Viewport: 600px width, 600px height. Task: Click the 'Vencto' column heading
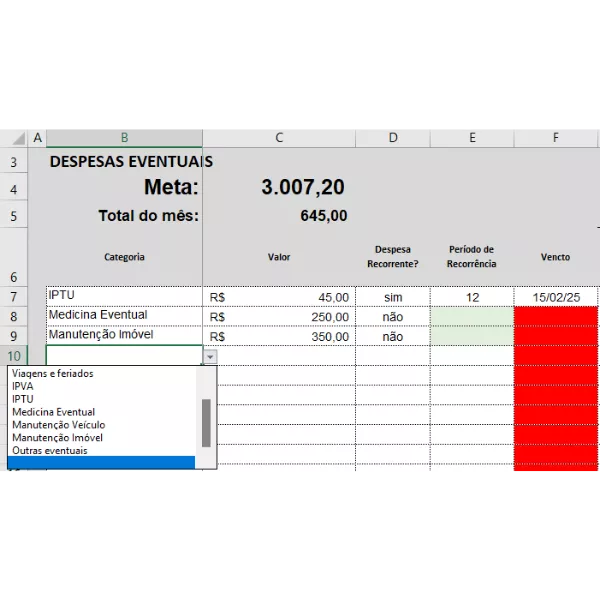555,257
